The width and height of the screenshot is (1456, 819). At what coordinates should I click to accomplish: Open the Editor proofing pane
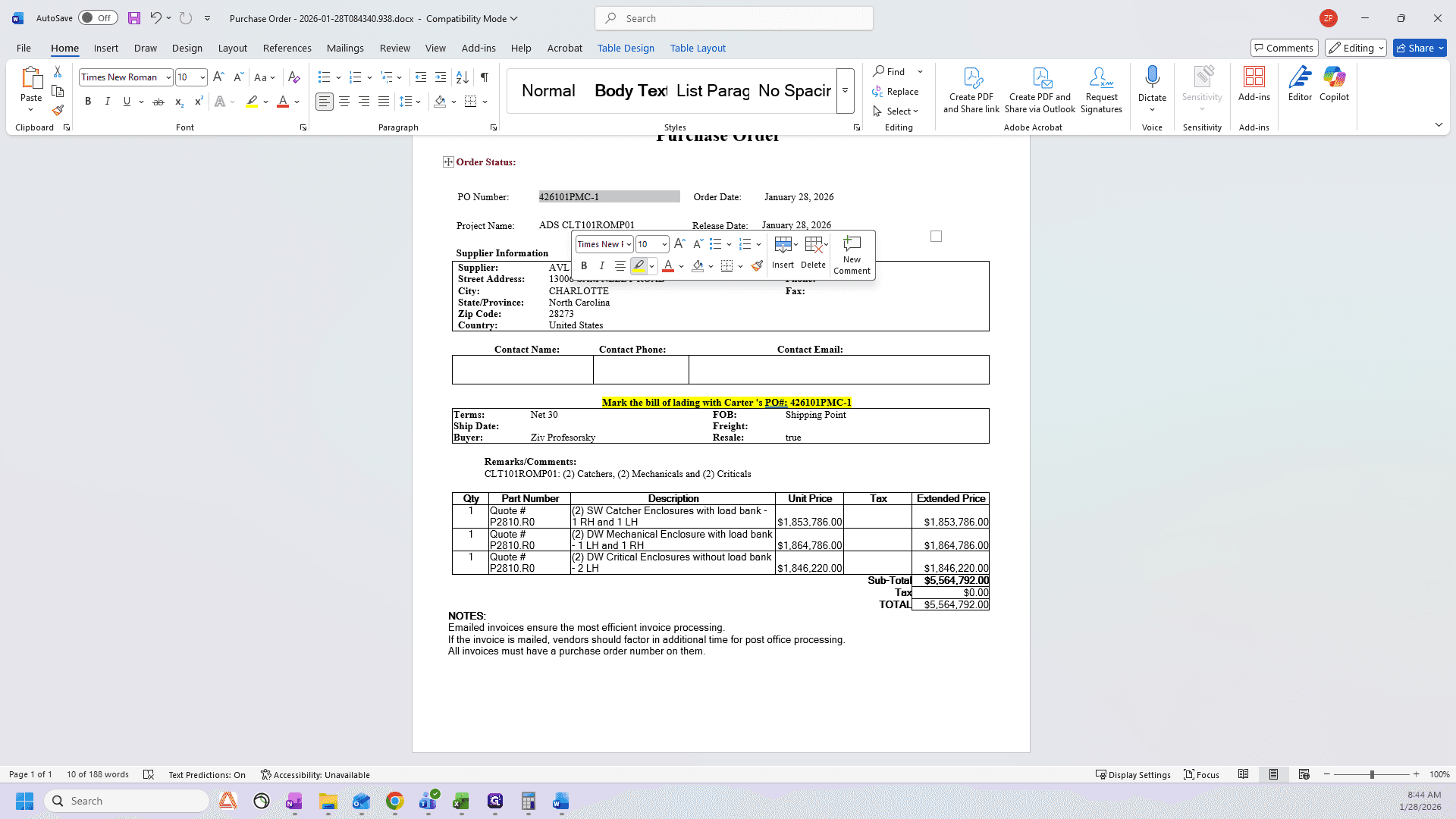pos(1300,84)
